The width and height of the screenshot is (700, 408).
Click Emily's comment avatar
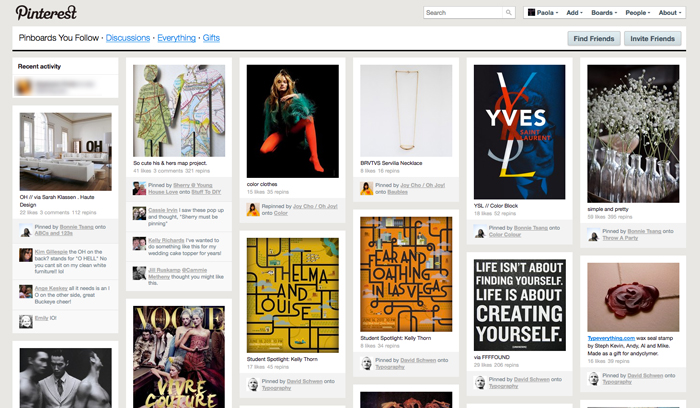(26, 321)
